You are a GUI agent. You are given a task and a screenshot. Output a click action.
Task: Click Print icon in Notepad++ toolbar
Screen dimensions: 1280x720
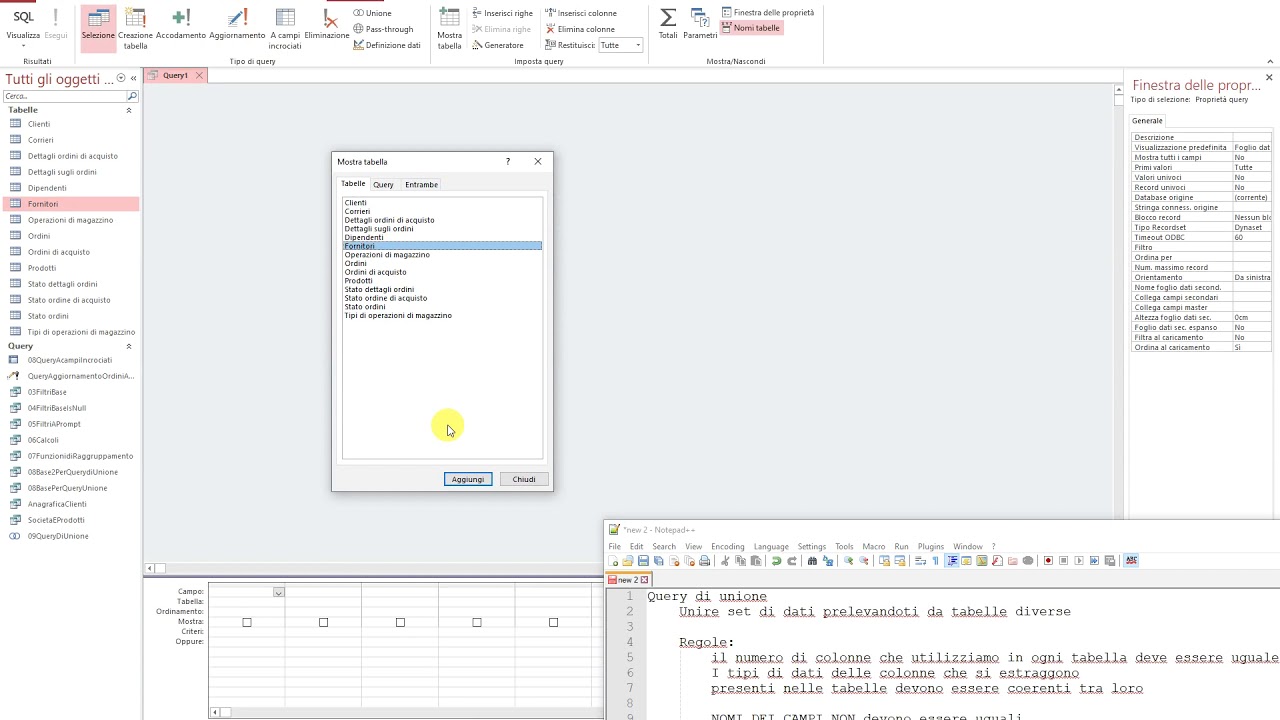pyautogui.click(x=704, y=561)
